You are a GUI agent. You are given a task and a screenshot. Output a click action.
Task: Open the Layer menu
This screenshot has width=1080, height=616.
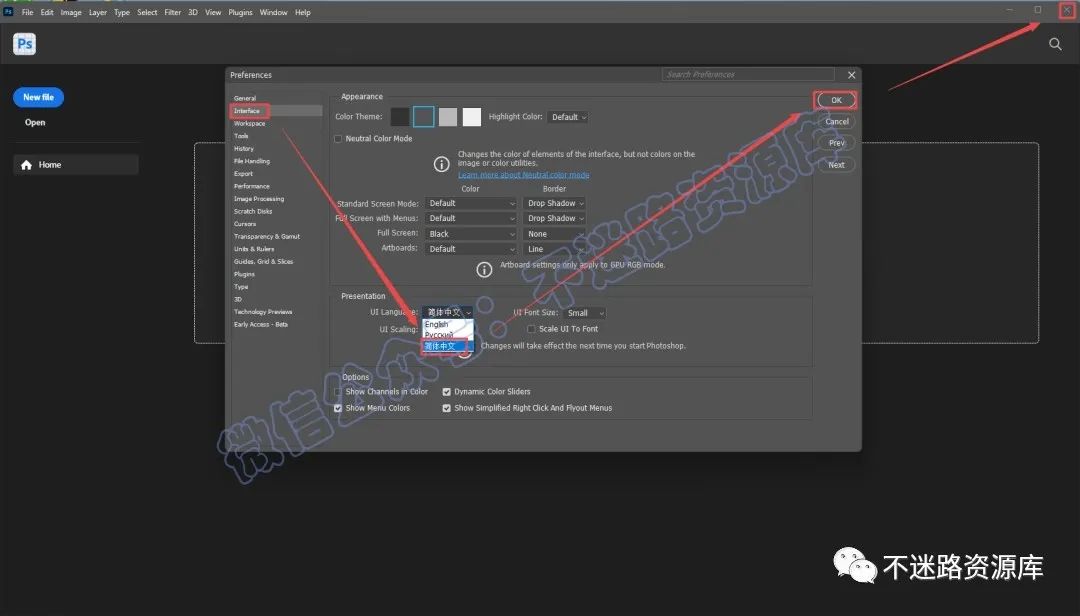98,12
